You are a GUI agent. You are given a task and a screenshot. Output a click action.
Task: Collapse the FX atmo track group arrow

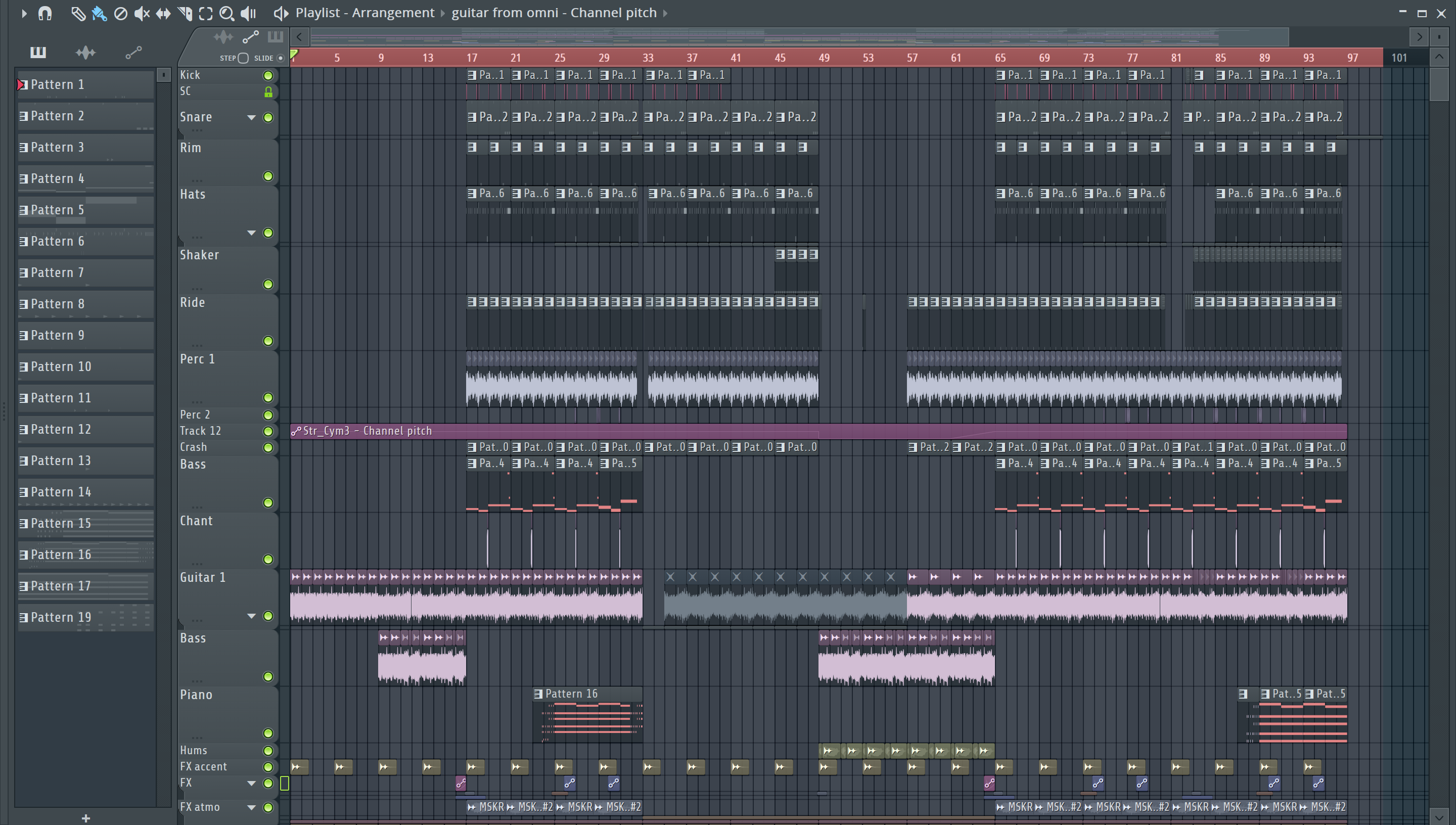[x=251, y=807]
